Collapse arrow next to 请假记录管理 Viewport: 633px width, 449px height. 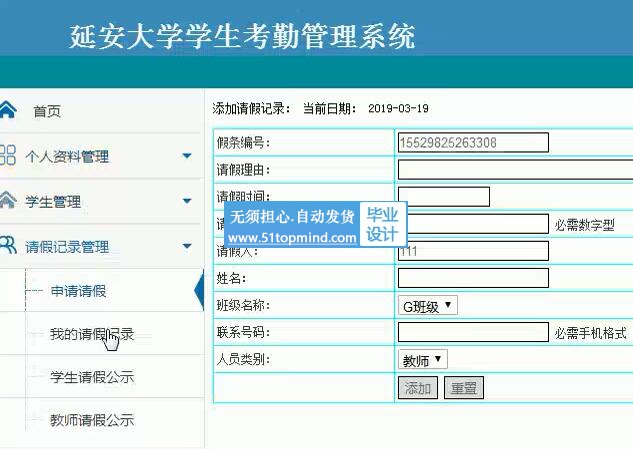point(187,246)
